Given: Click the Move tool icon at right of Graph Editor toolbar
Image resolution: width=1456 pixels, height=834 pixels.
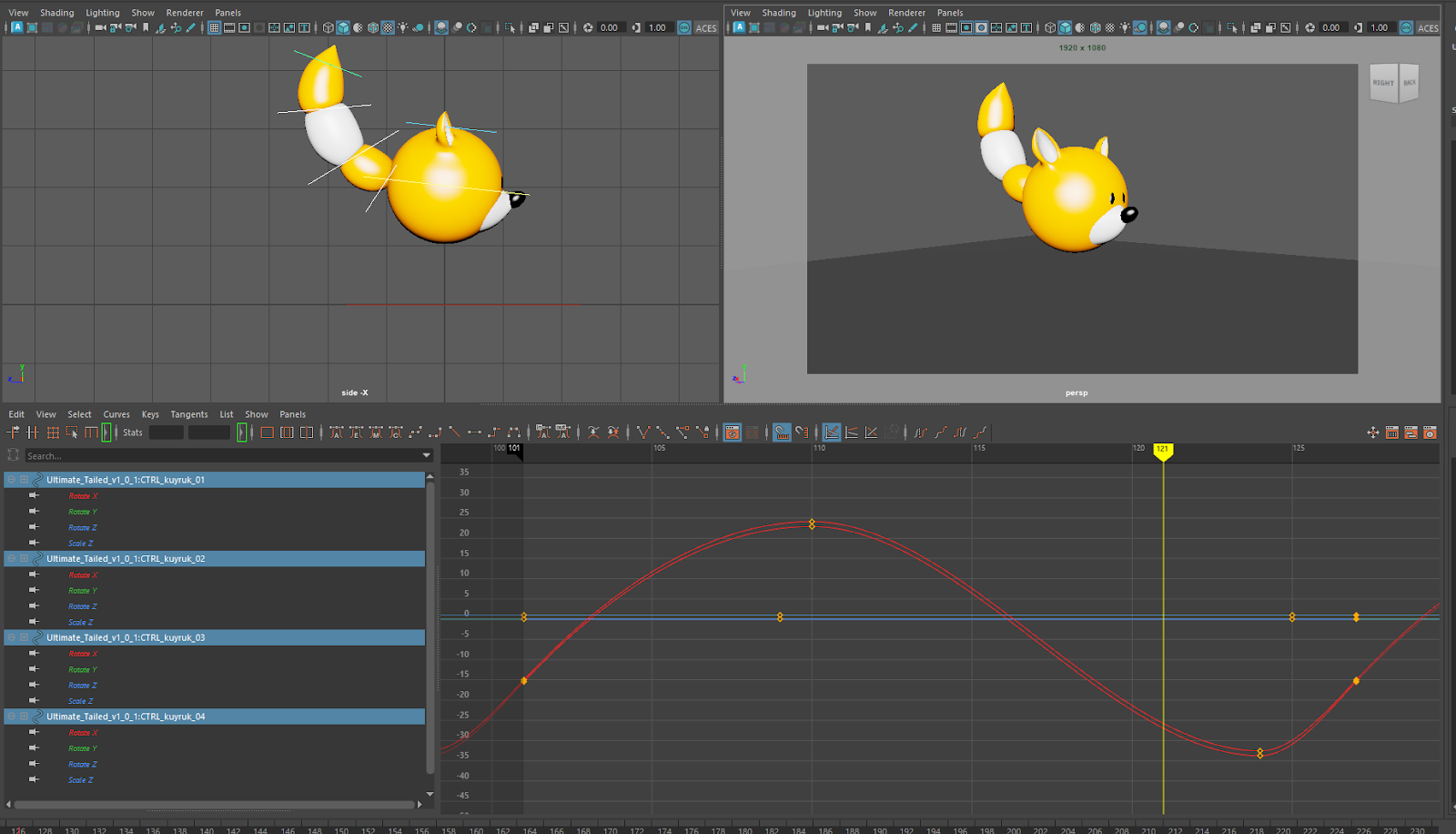Looking at the screenshot, I should click(x=1372, y=432).
